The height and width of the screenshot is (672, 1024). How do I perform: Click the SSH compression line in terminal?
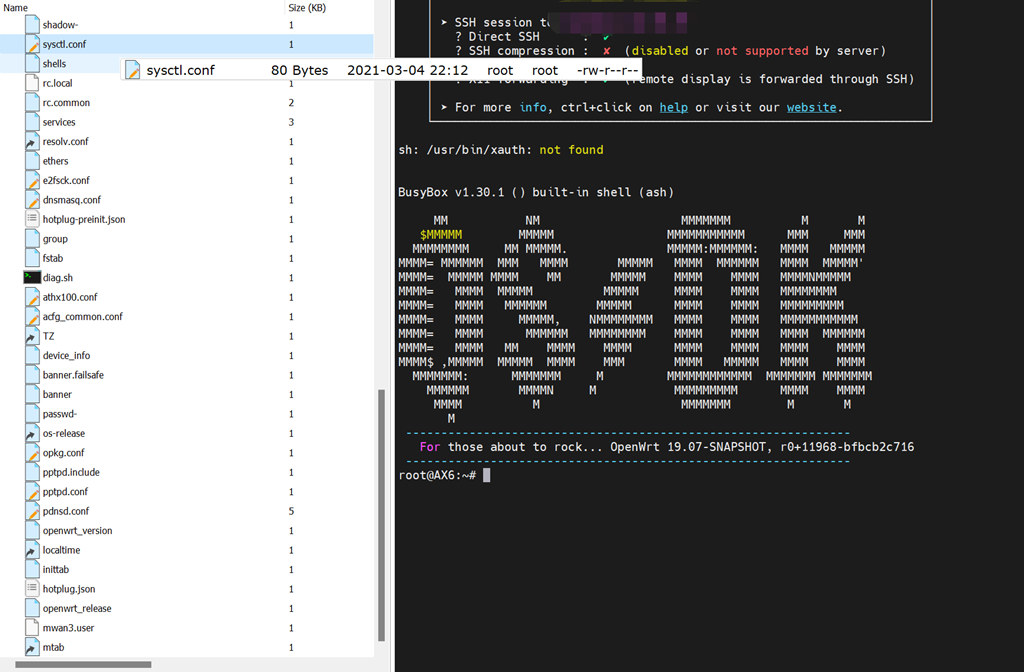pos(671,51)
